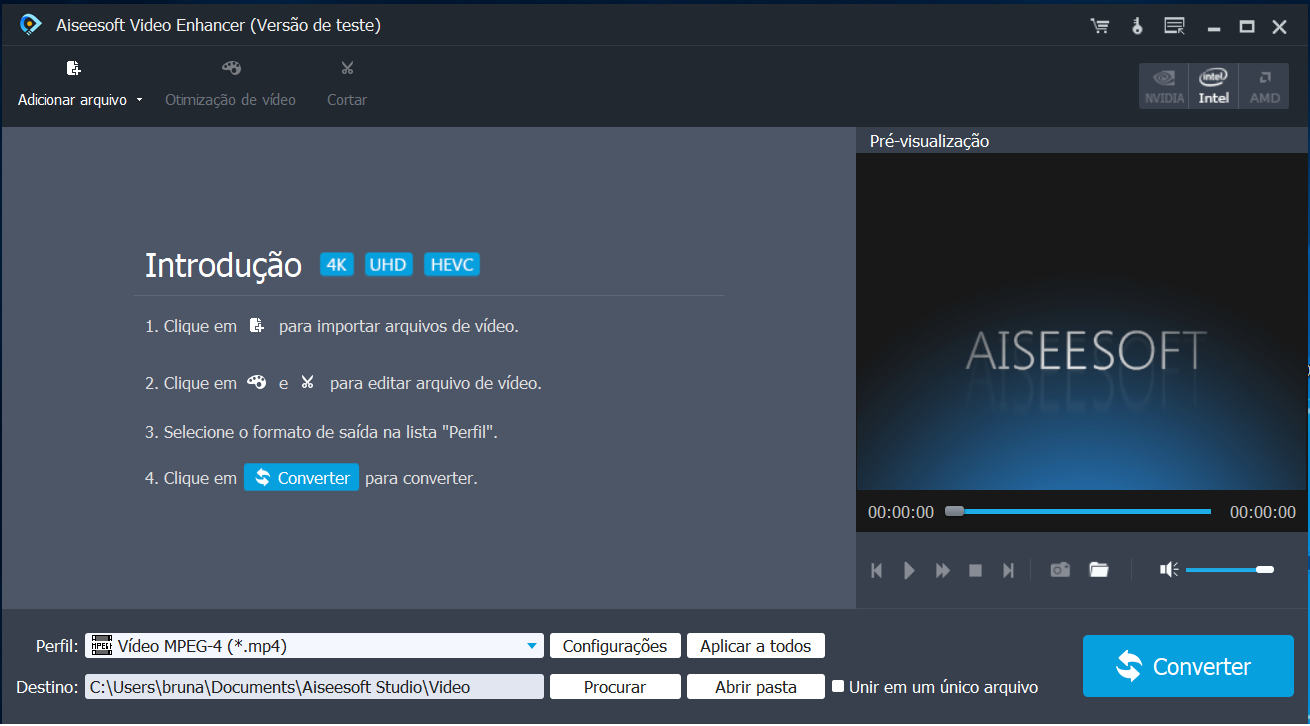Click the Destino path input field

(314, 687)
